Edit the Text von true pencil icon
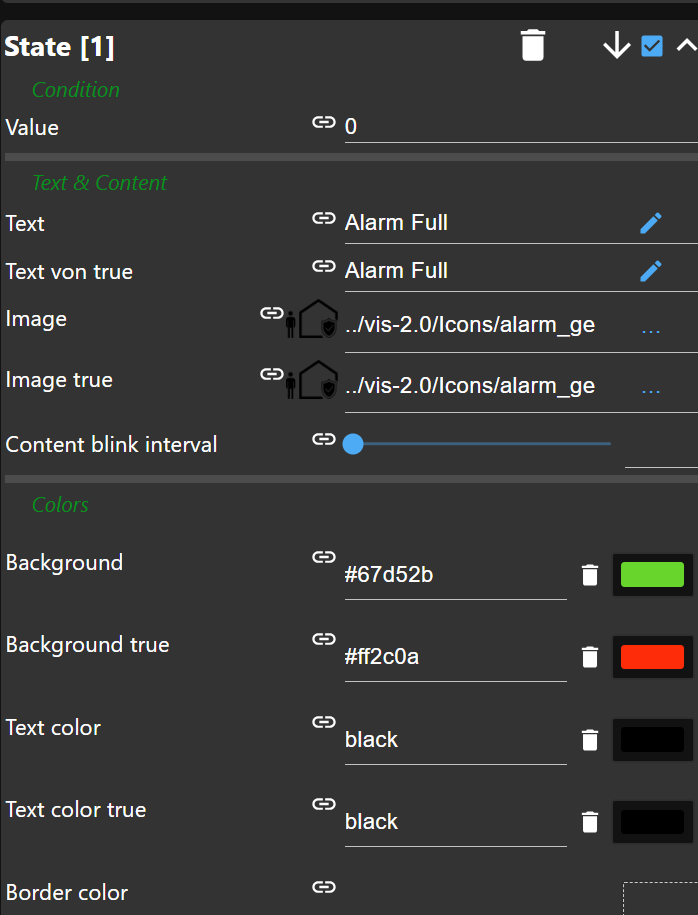Screen dimensions: 698x915 (651, 271)
